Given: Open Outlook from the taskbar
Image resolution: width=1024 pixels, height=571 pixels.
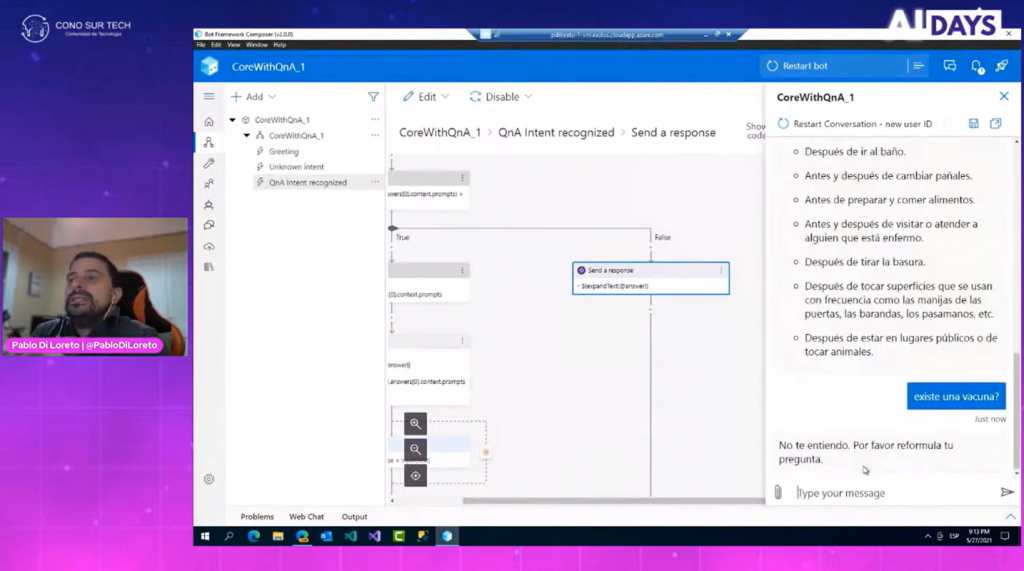Looking at the screenshot, I should (x=326, y=536).
